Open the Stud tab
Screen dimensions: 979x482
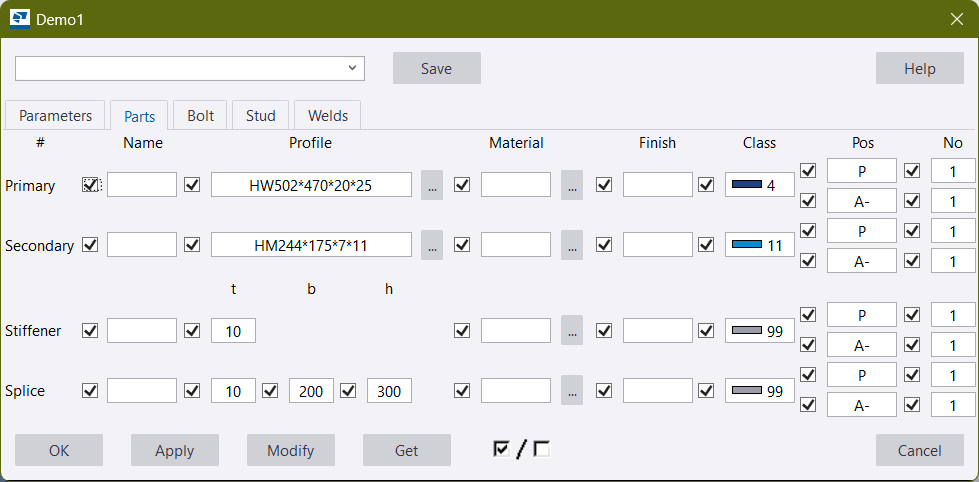pyautogui.click(x=260, y=116)
